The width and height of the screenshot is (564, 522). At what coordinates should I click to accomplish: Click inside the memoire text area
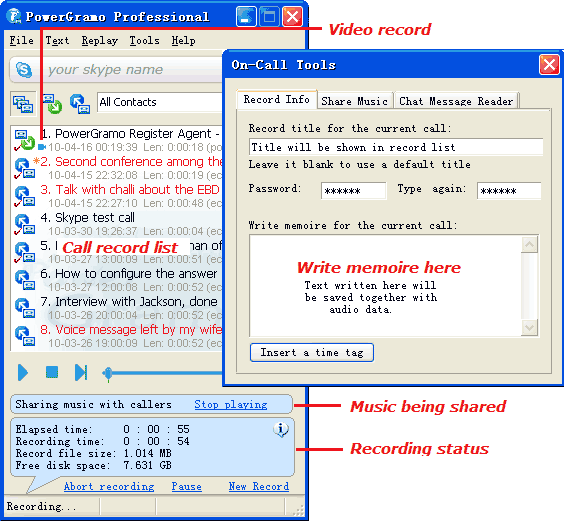coord(385,286)
